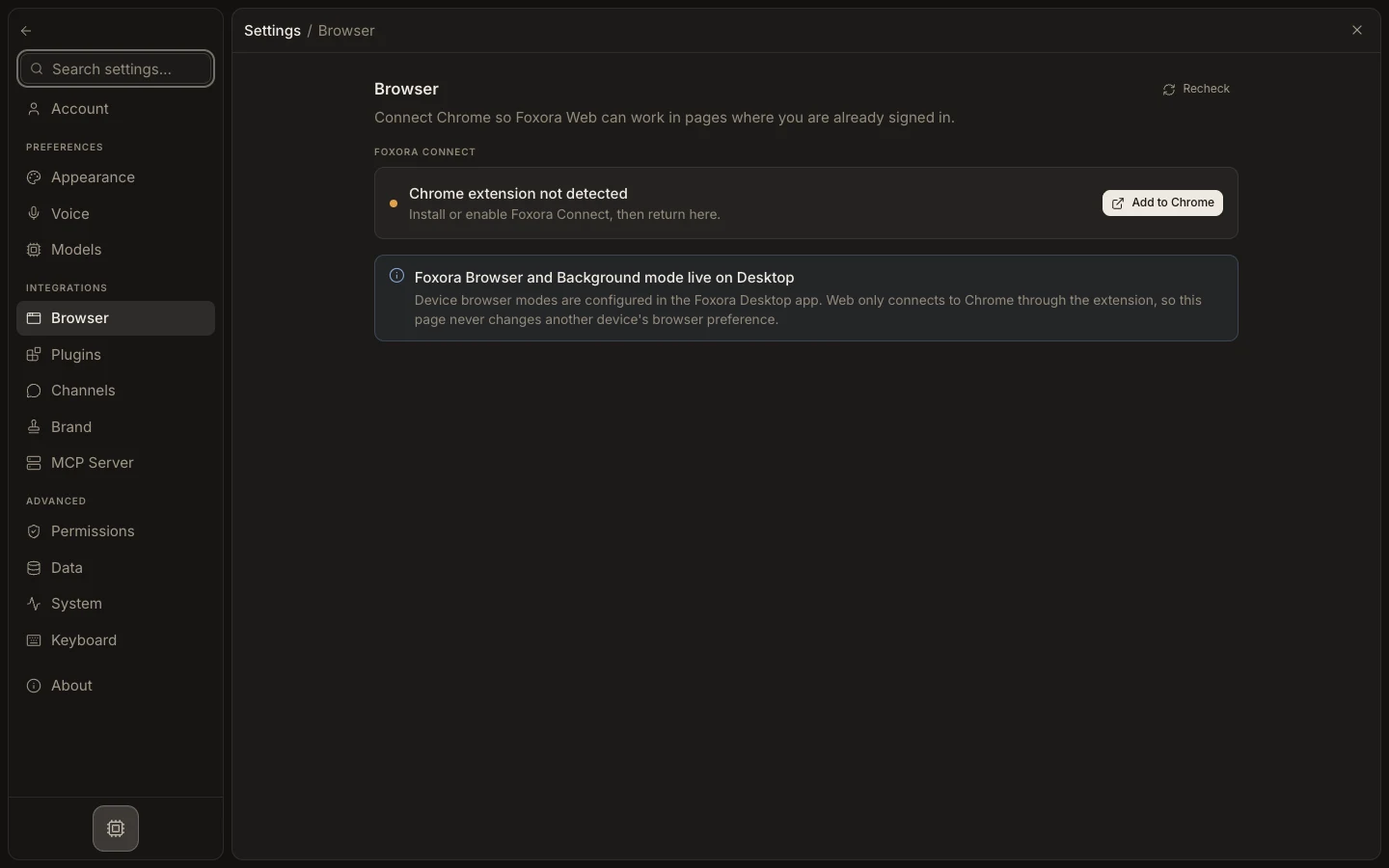Click the Recheck refresh arrows icon
Screen dimensions: 1389x868
1169,90
